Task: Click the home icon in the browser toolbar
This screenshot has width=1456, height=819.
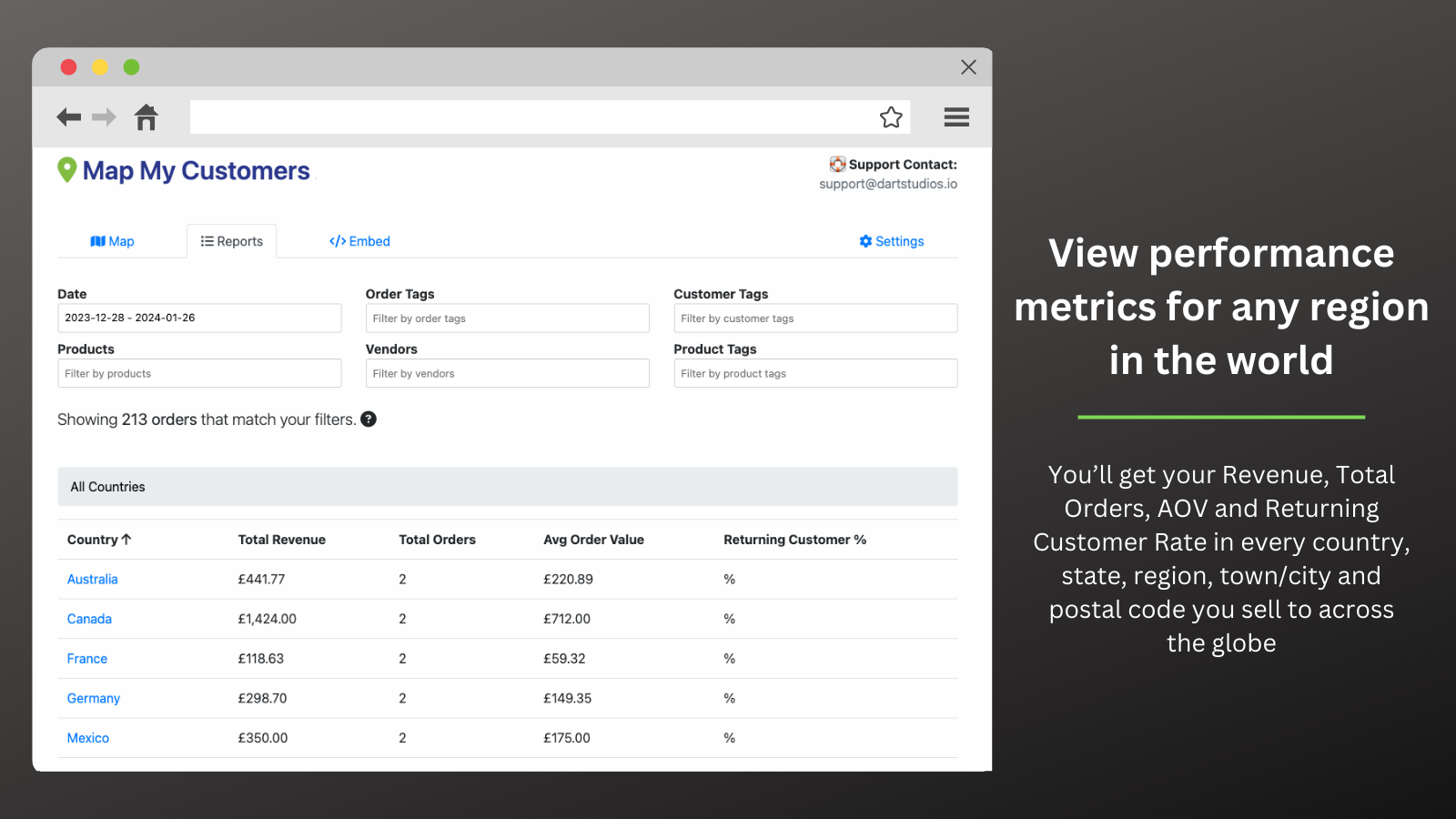Action: click(146, 116)
